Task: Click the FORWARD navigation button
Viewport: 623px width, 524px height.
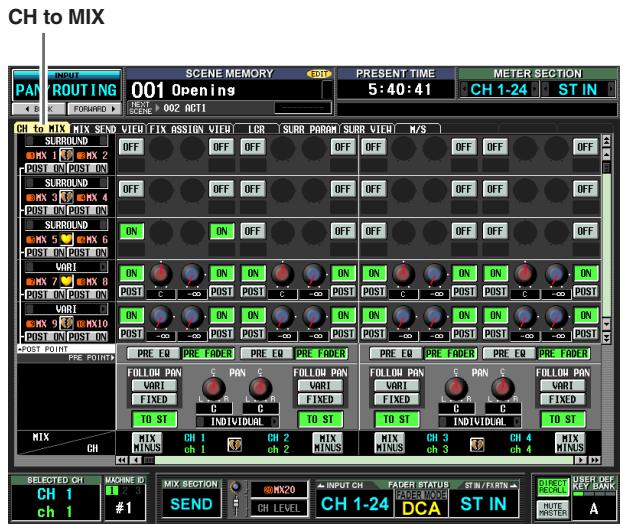Action: [x=94, y=109]
